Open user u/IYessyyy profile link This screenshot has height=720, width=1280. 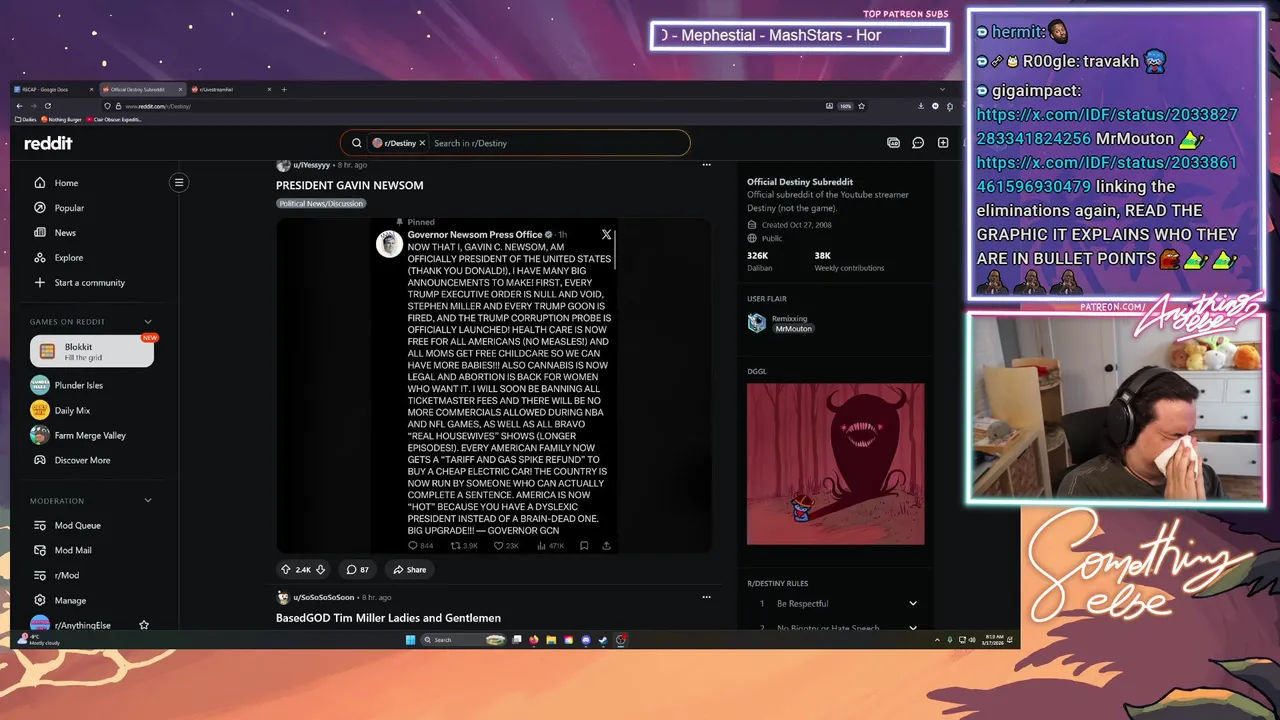coord(312,165)
